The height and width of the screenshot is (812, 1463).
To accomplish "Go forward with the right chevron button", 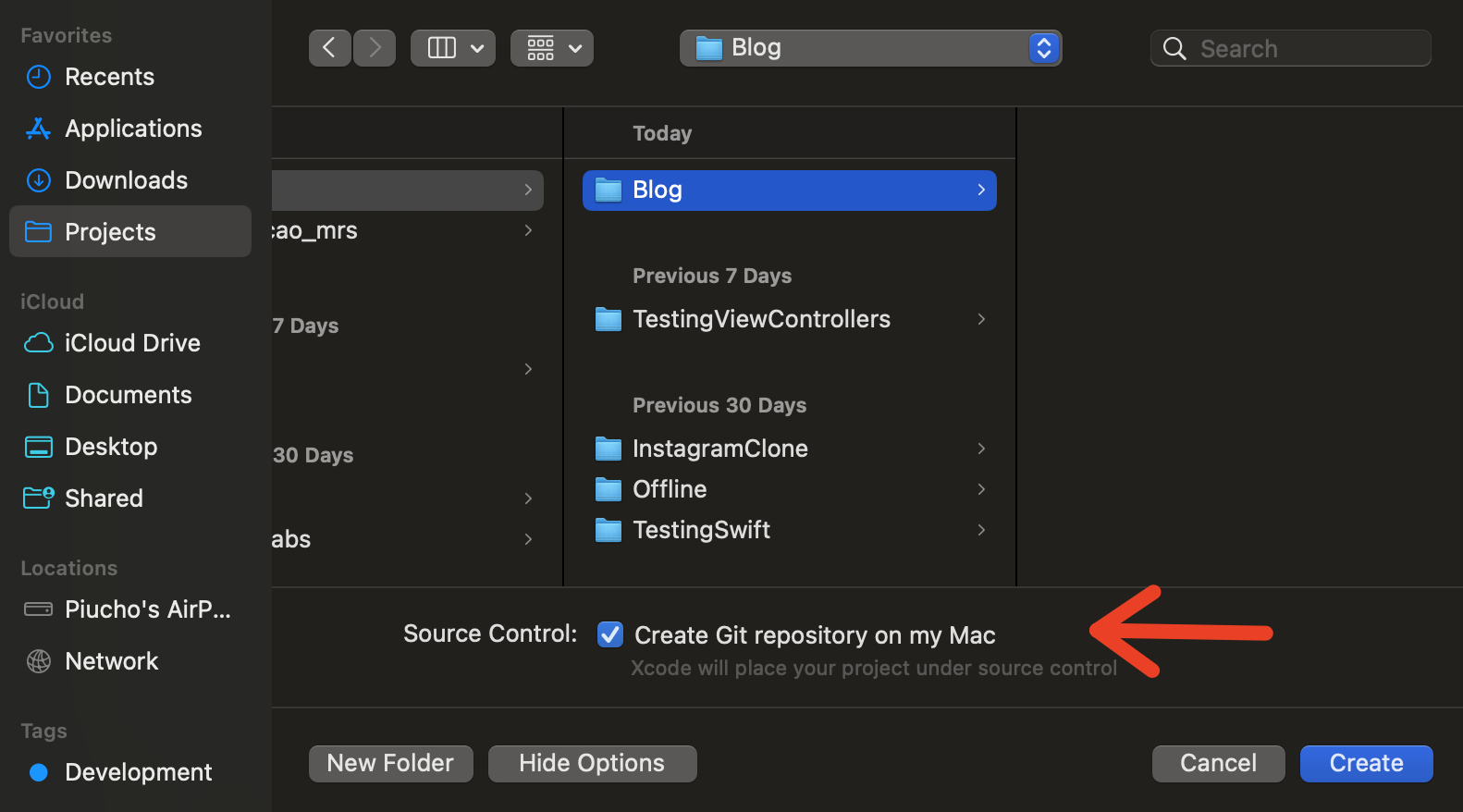I will (x=375, y=48).
